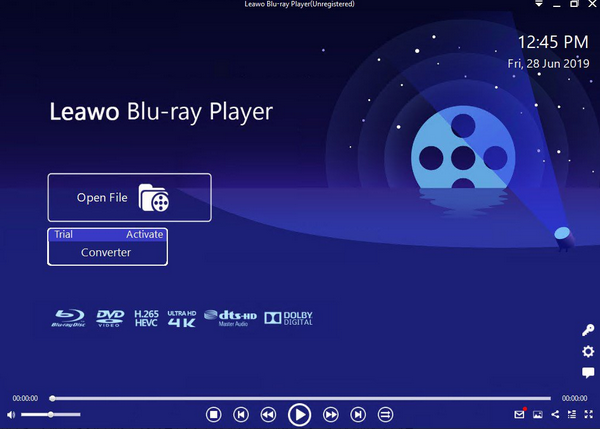Click the share icon
This screenshot has width=600, height=429.
coord(555,414)
